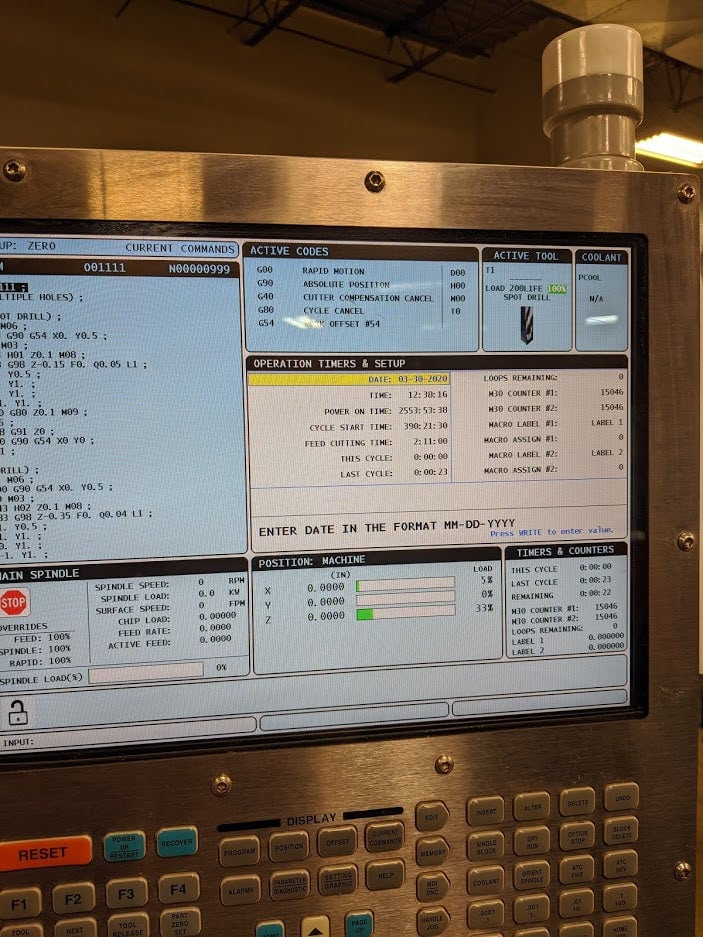703x937 pixels.
Task: Open the POSITION display
Action: (289, 846)
